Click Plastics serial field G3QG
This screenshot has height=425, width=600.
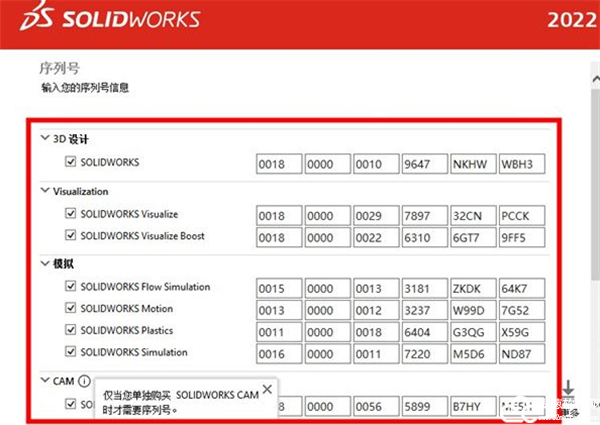tap(473, 332)
